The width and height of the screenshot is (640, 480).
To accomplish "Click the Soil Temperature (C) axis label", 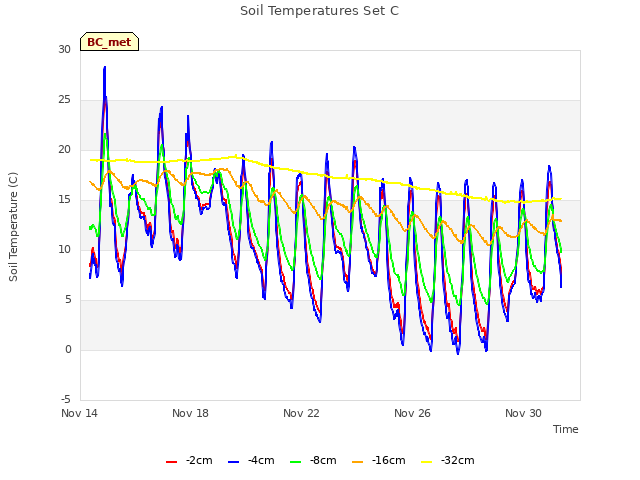I will click(13, 227).
